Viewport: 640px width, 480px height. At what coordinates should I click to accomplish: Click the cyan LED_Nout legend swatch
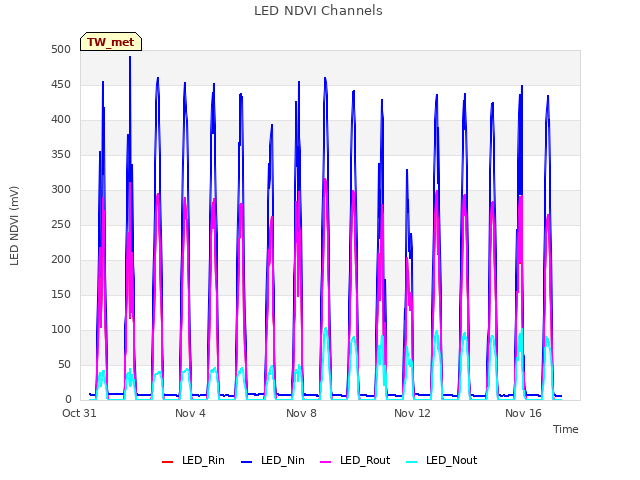pos(412,462)
